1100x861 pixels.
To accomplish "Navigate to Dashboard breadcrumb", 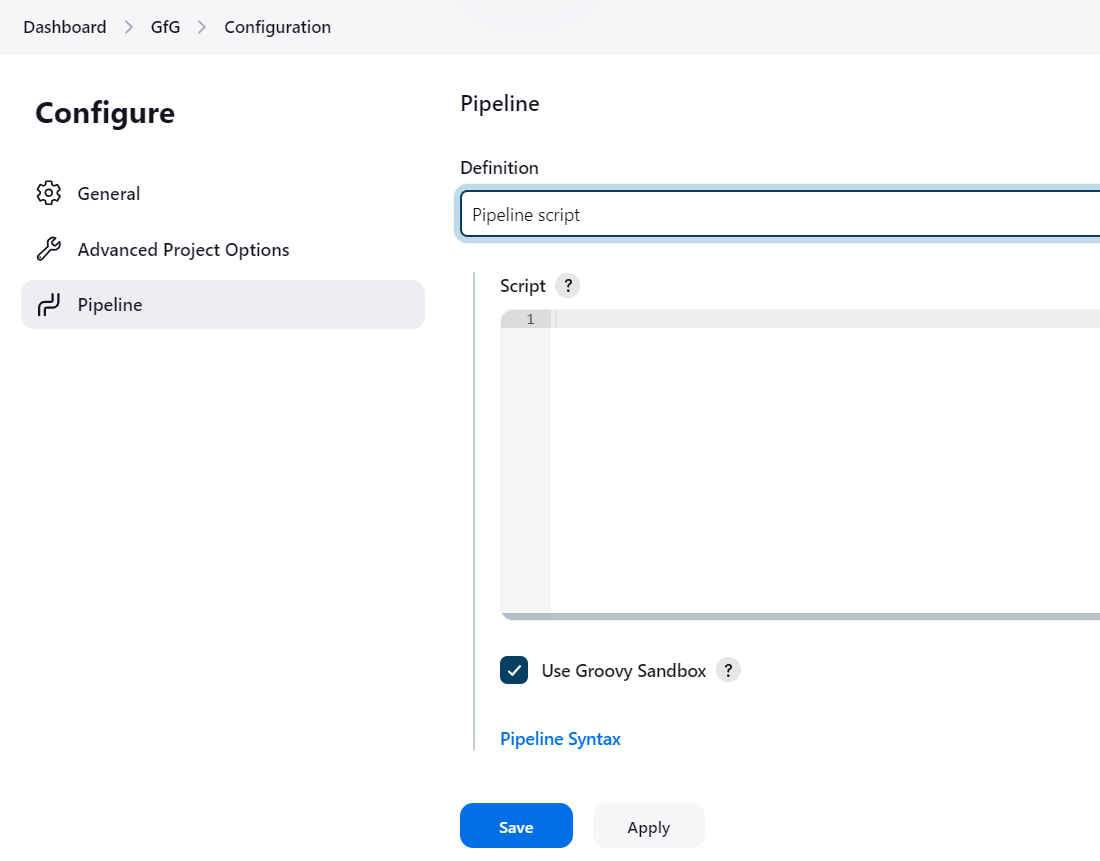I will pos(65,27).
